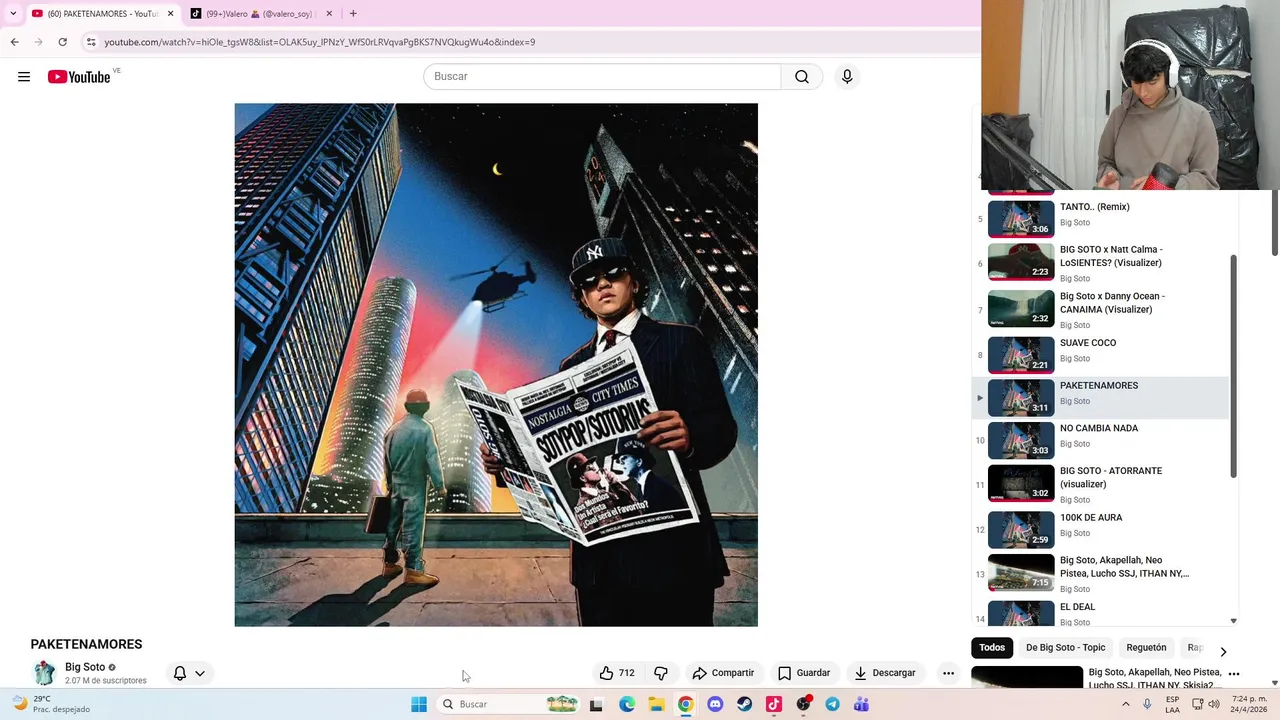Open Microsoft Teams from the taskbar

[x=861, y=704]
